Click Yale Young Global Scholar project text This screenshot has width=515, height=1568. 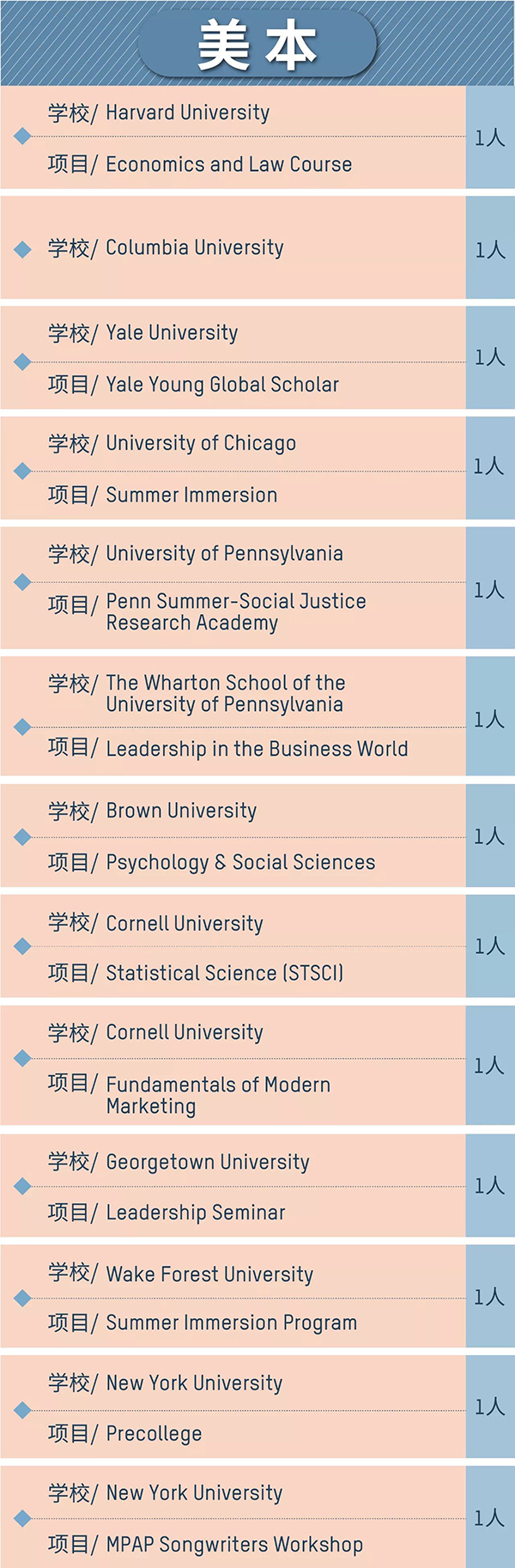pos(222,385)
